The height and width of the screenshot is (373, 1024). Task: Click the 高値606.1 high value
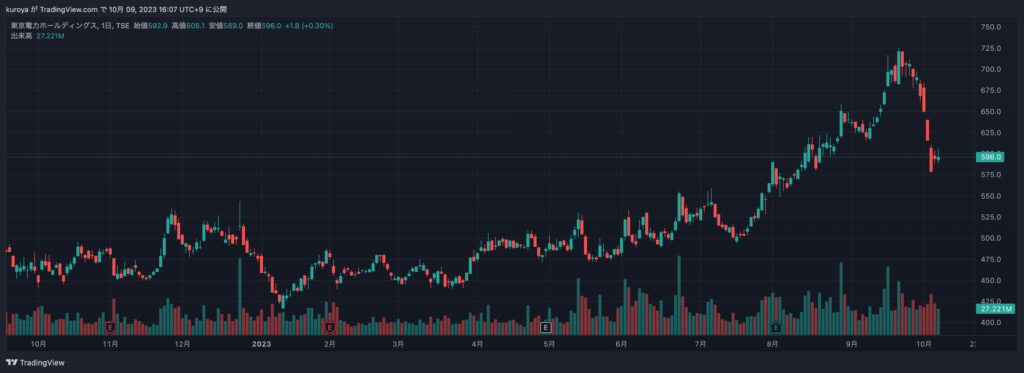point(188,26)
